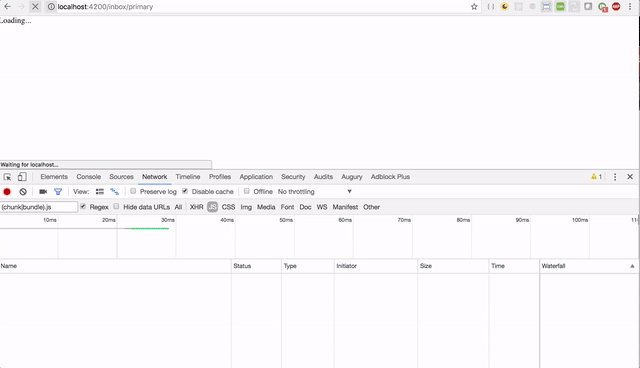Close the DevTools panel
Image resolution: width=640 pixels, height=368 pixels.
(x=630, y=177)
